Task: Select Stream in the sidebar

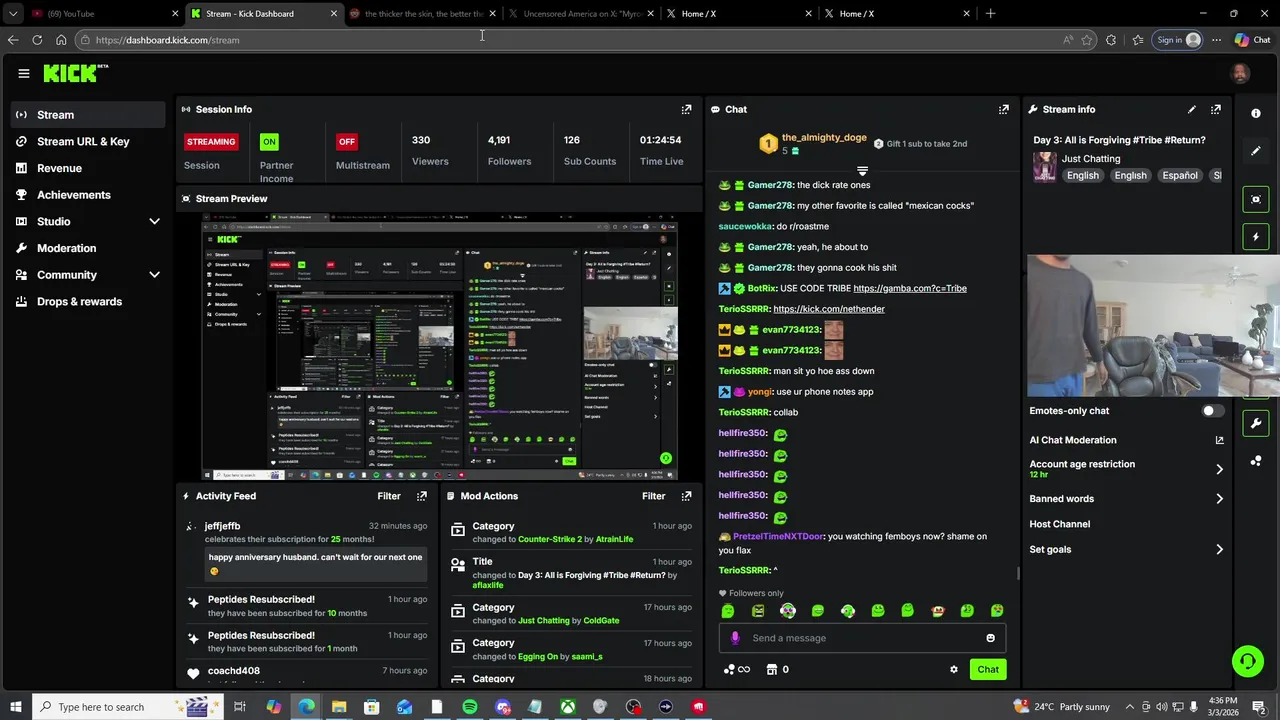Action: (88, 115)
